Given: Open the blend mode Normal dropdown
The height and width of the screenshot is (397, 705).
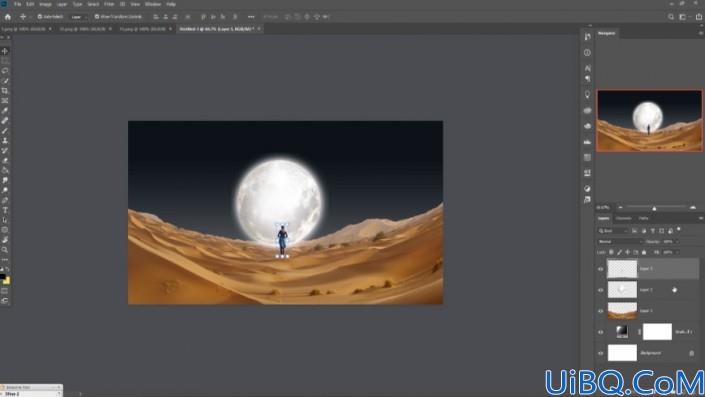Looking at the screenshot, I should pyautogui.click(x=620, y=241).
